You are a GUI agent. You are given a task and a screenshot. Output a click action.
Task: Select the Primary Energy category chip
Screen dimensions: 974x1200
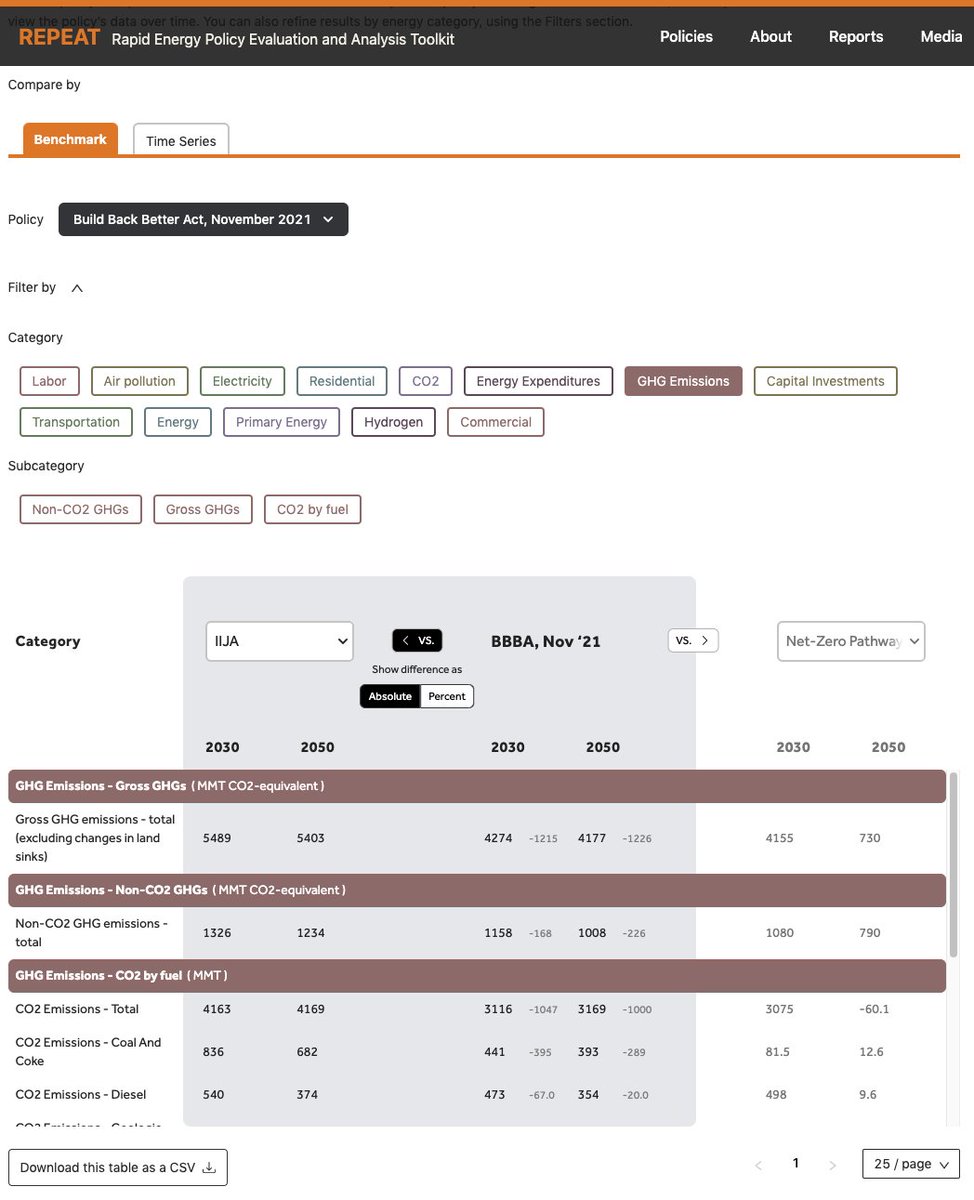pos(281,422)
